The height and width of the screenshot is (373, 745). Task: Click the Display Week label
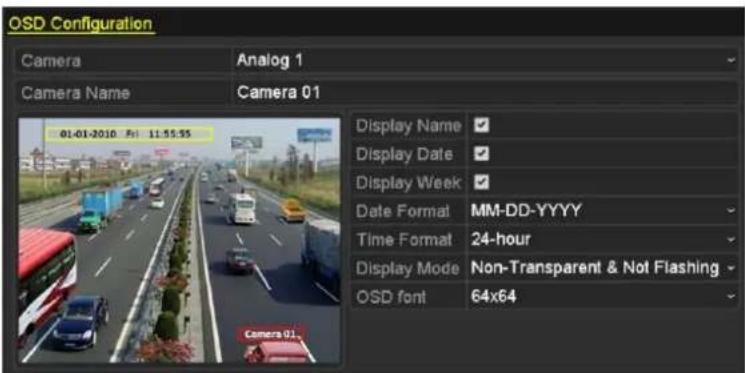pos(409,183)
